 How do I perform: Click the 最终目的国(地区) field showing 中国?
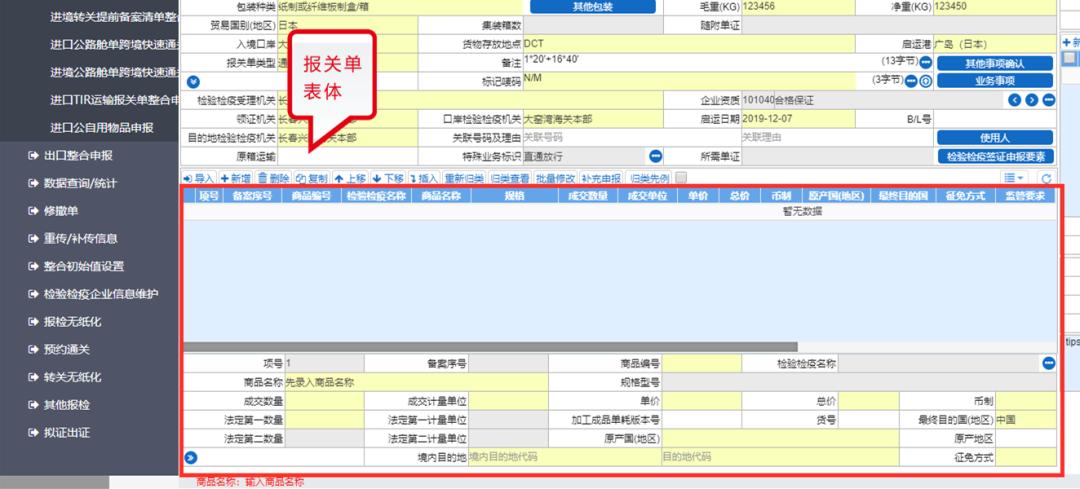click(1026, 419)
